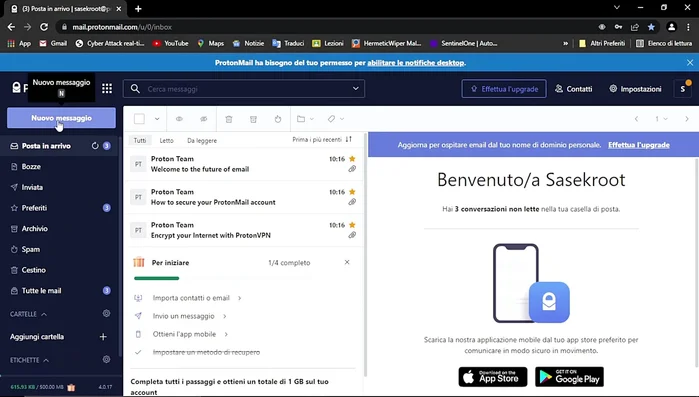Mark as unread with crossed eye icon
Screen dimensions: 699x397
click(204, 119)
